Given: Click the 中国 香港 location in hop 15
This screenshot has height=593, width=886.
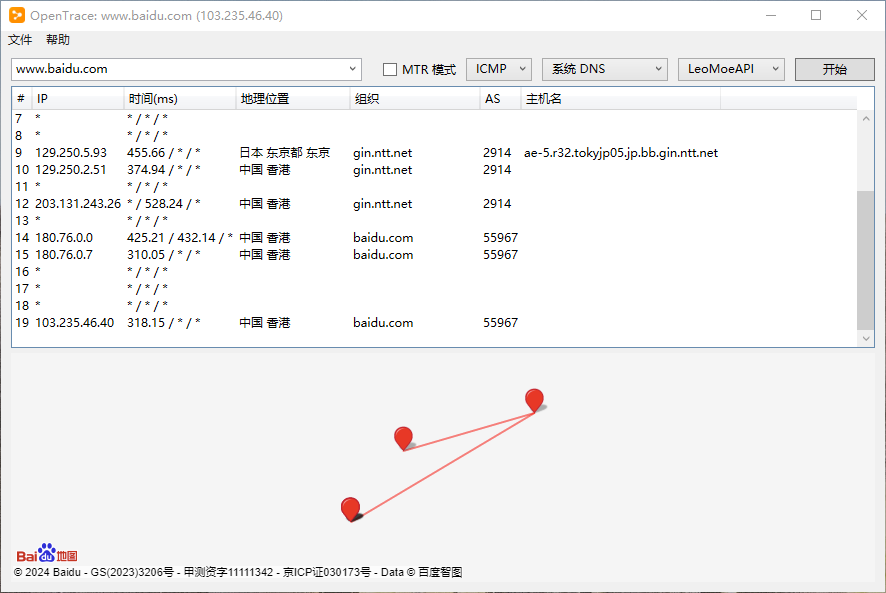Looking at the screenshot, I should coord(264,254).
